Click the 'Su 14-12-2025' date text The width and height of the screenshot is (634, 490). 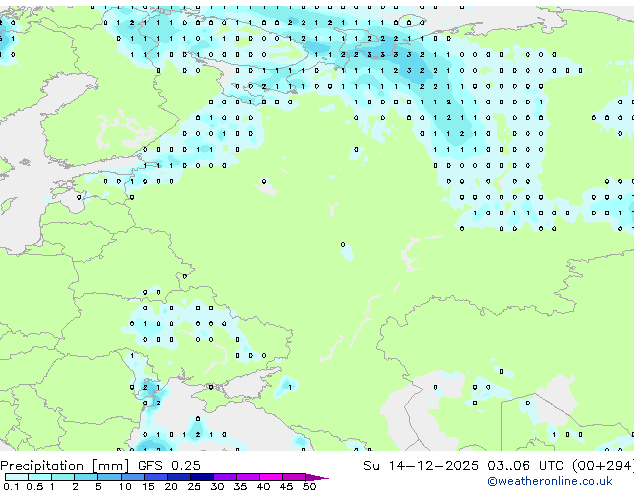click(421, 466)
